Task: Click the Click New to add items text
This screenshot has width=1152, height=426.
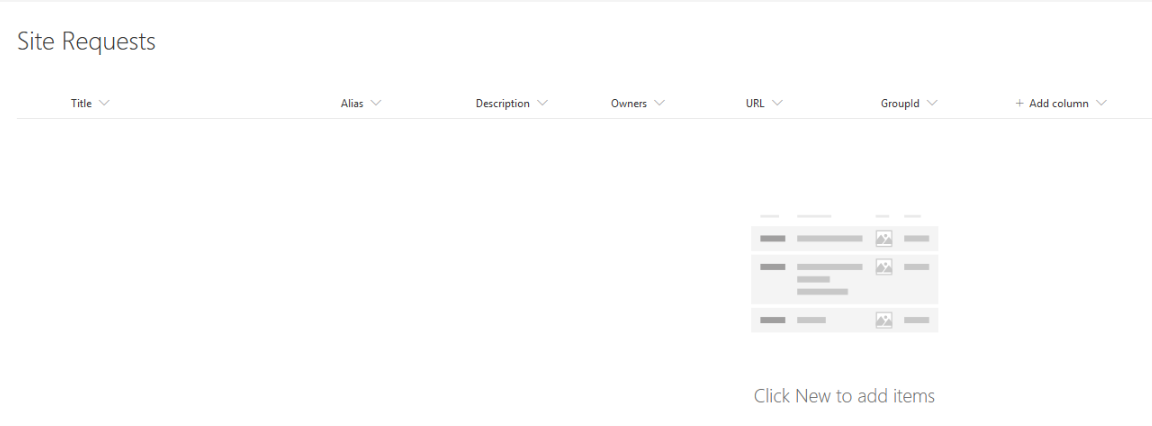Action: click(844, 396)
